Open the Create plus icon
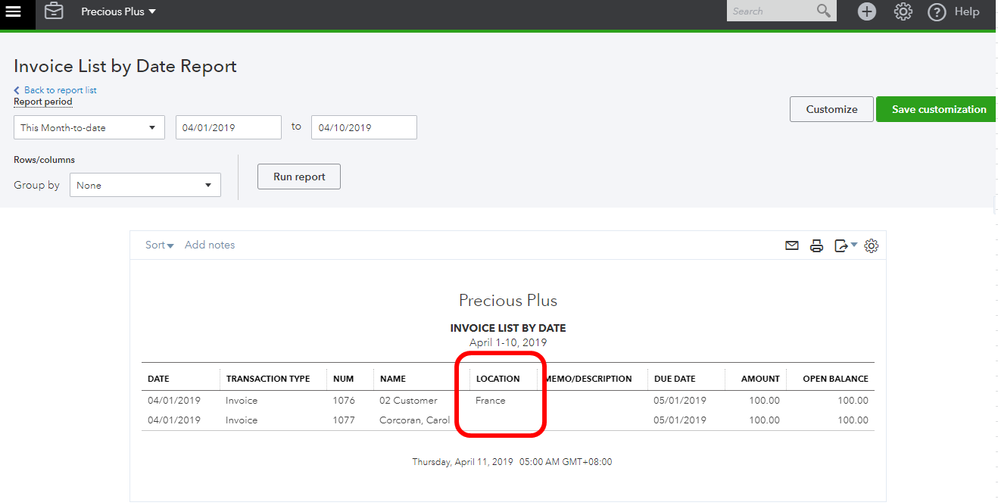This screenshot has height=503, width=998. pos(866,11)
